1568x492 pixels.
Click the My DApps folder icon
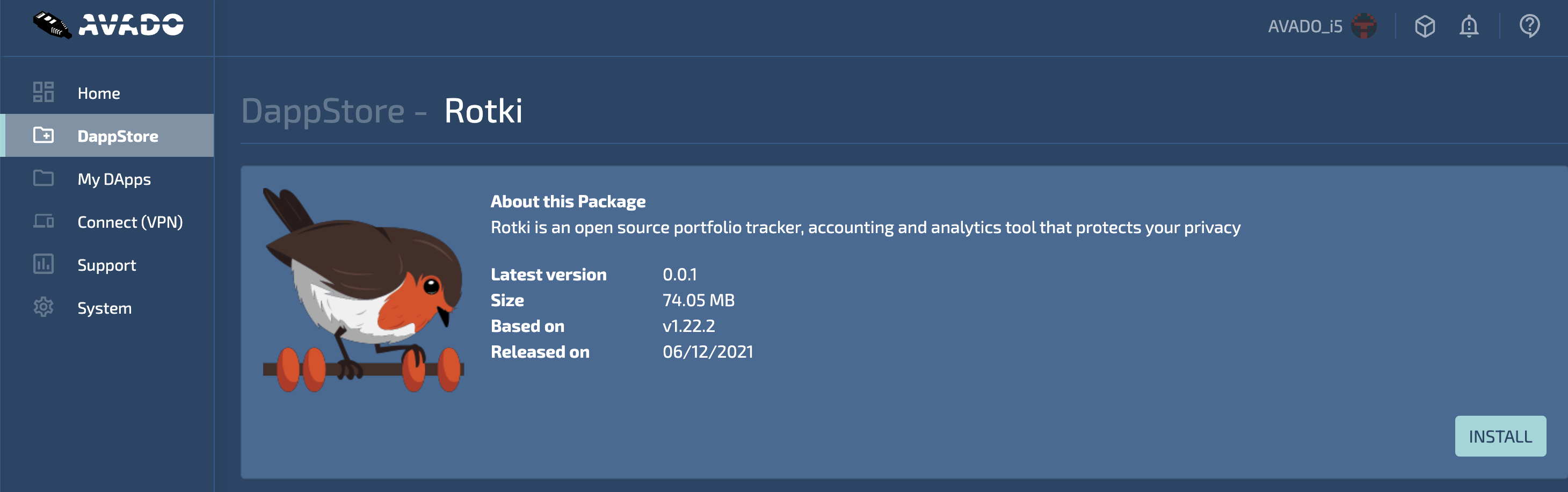43,178
